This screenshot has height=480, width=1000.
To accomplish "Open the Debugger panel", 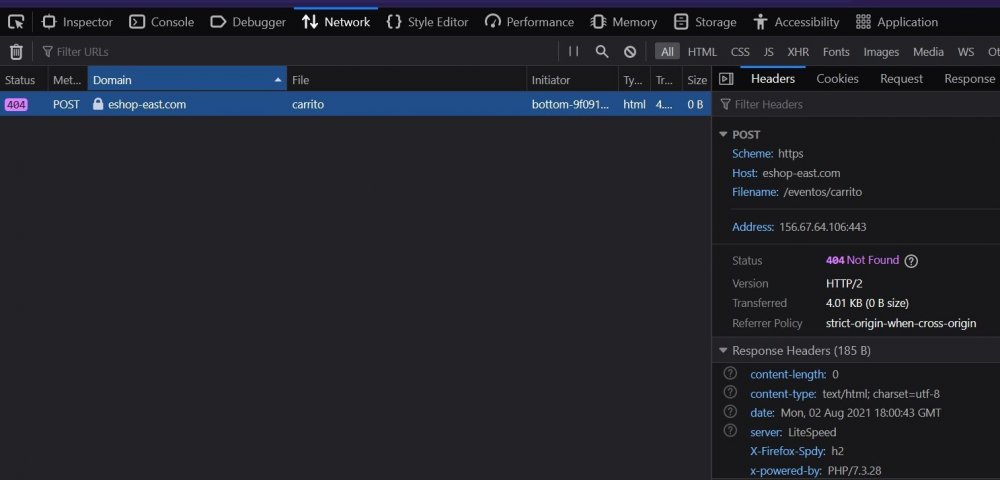I will [247, 22].
